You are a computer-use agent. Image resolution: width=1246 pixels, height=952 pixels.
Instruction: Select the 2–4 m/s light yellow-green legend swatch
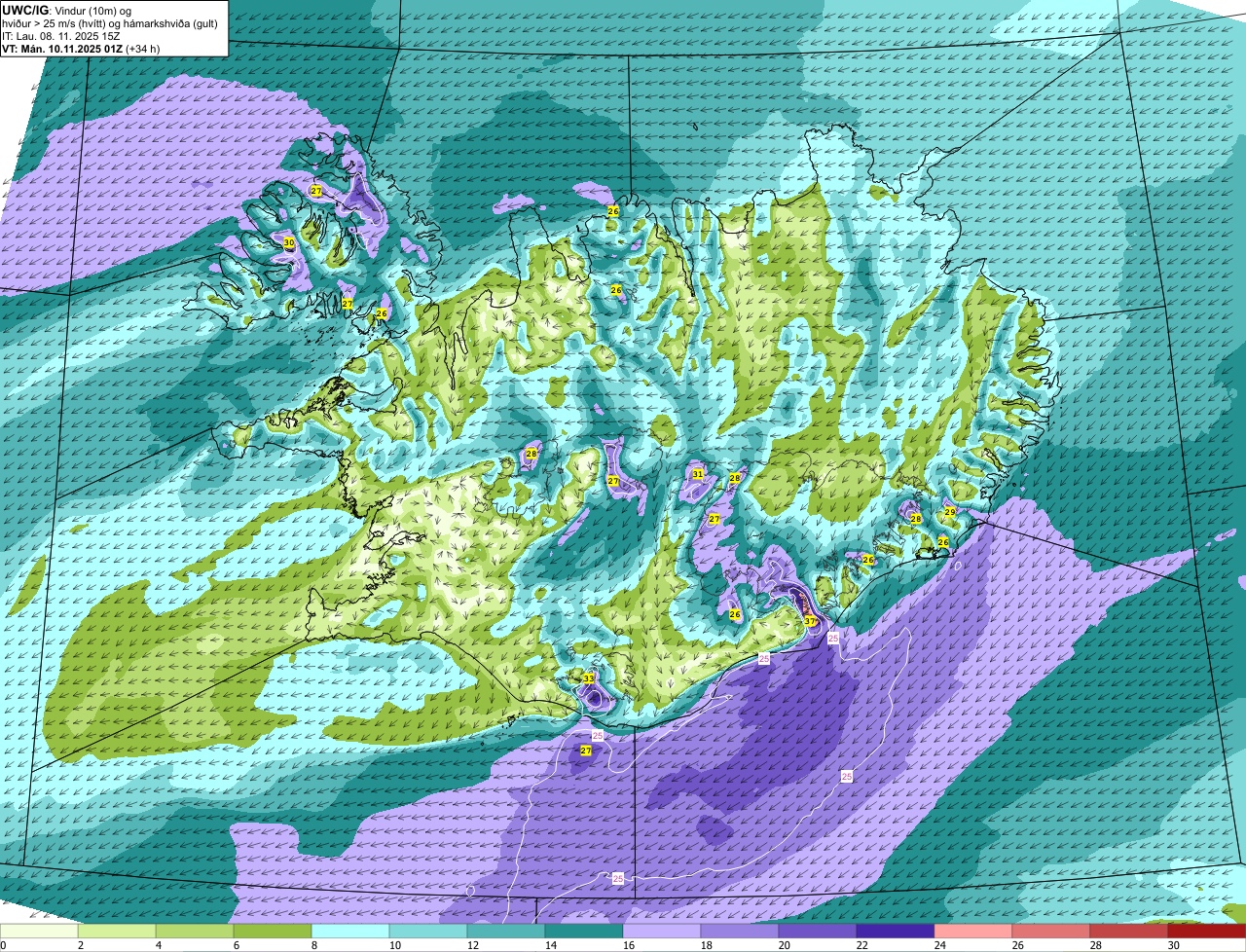click(x=117, y=931)
